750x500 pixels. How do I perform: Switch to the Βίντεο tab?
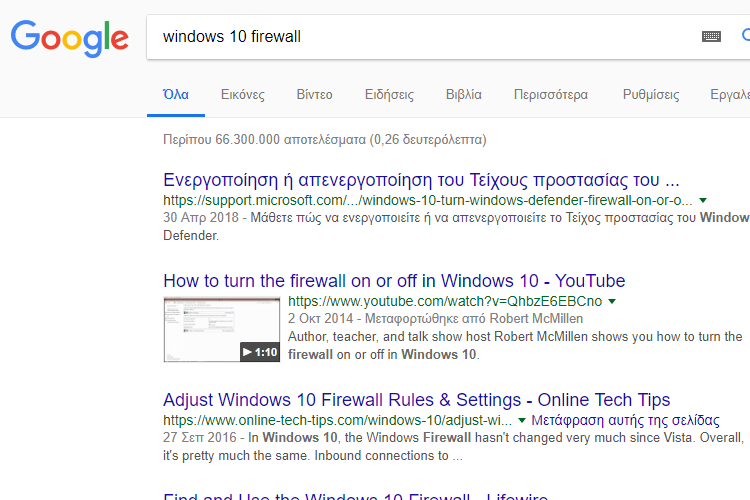pos(314,95)
